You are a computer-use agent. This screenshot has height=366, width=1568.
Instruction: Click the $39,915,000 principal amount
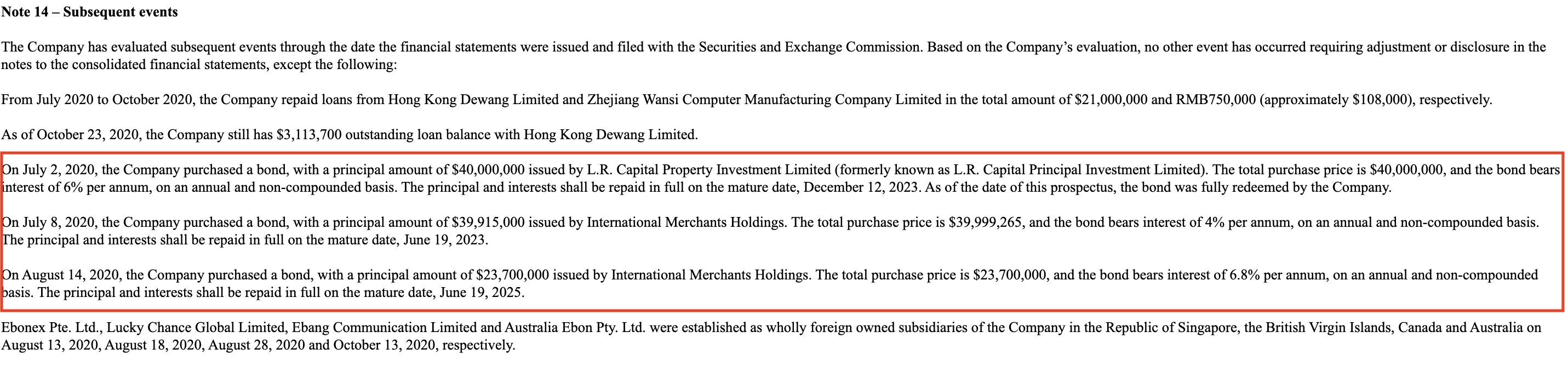point(488,223)
